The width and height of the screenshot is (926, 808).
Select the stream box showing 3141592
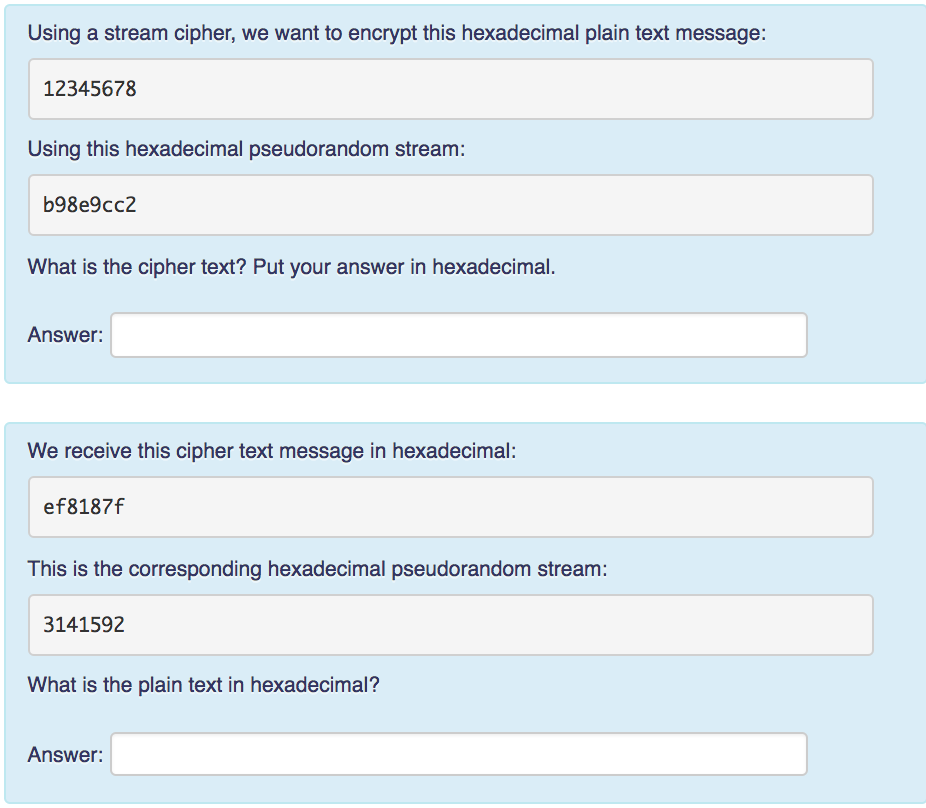click(450, 625)
